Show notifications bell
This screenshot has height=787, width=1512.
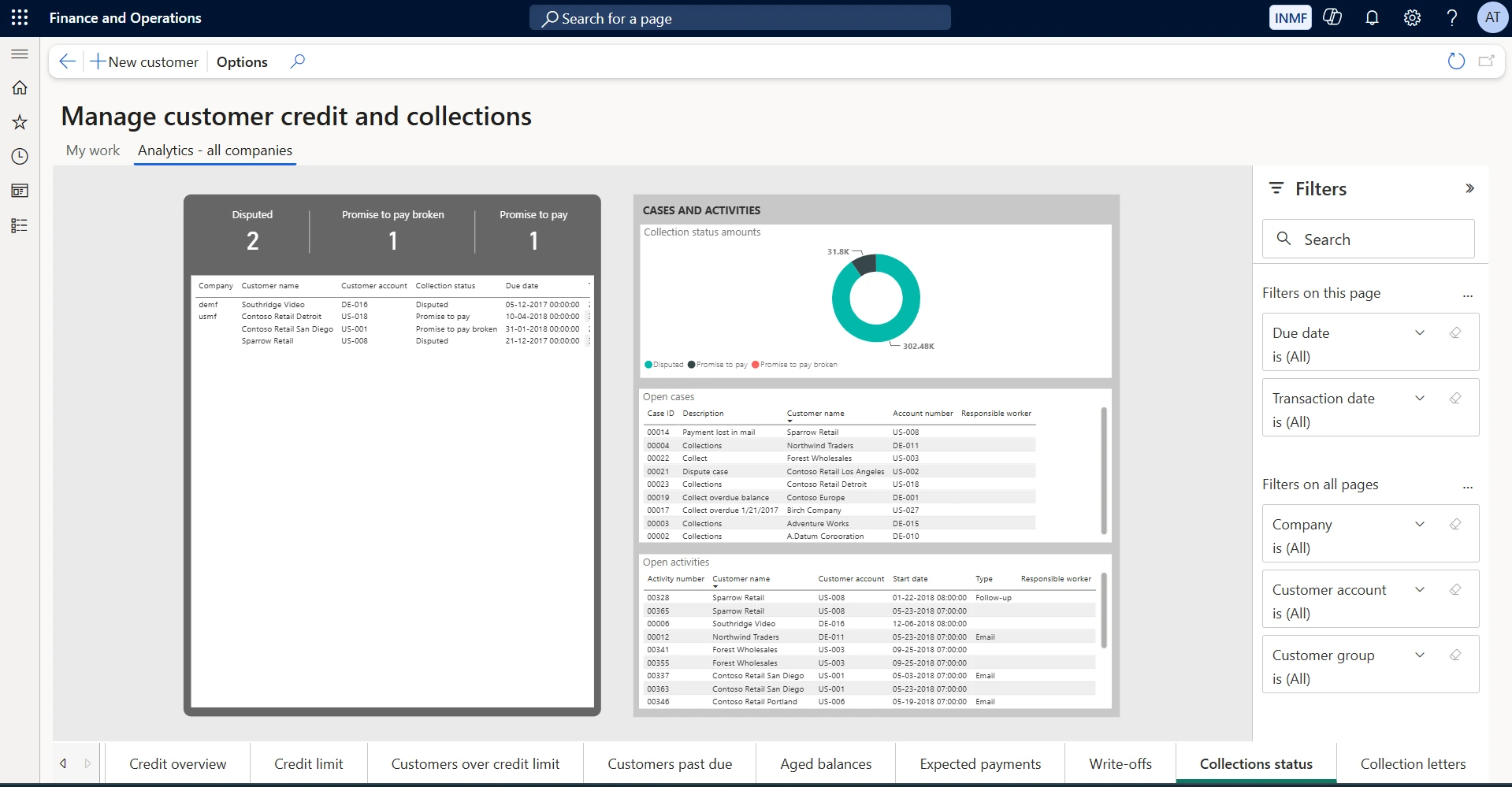1372,17
